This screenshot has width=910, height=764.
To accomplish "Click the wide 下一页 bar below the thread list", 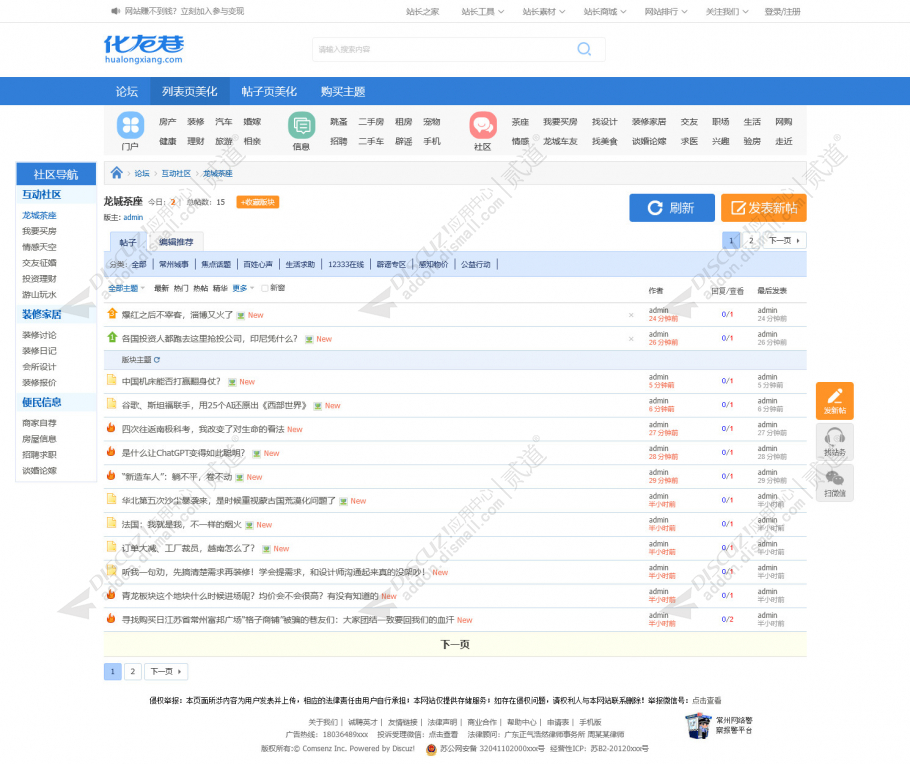I will [455, 644].
